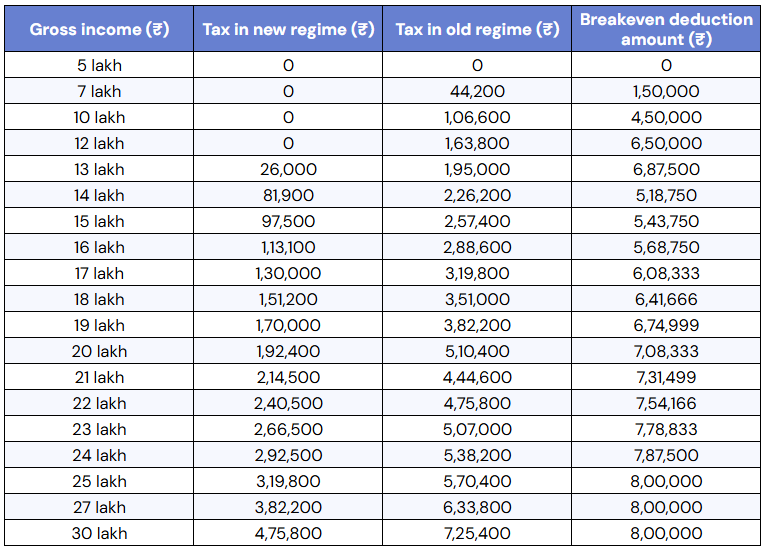Click the 26,000 new regime tax cell
This screenshot has height=552, width=763.
[x=288, y=169]
